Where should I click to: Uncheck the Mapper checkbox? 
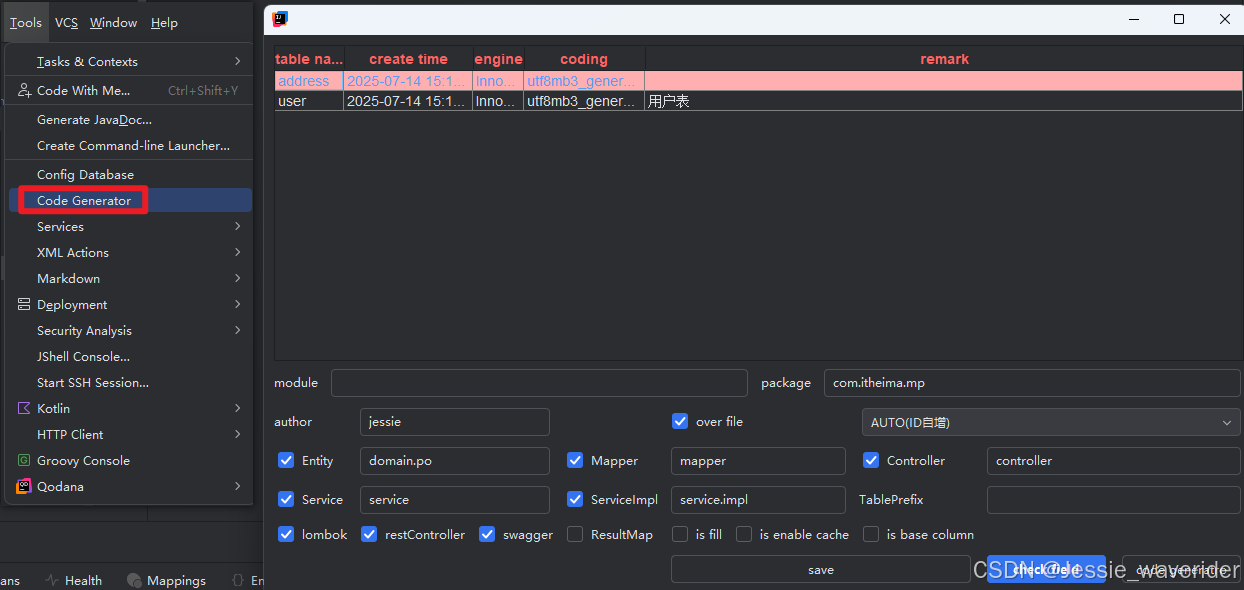[x=575, y=460]
